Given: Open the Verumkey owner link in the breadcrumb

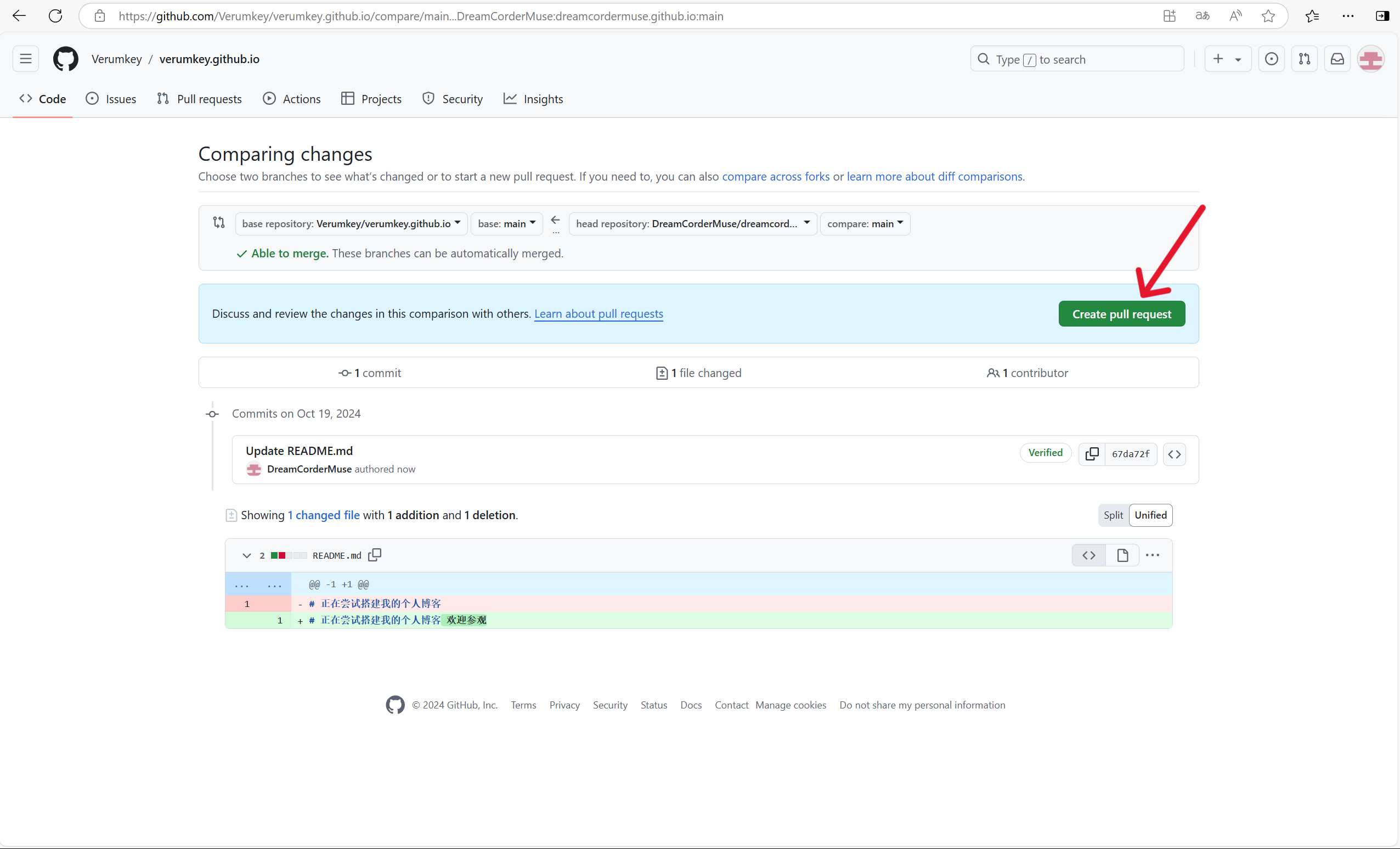Looking at the screenshot, I should pyautogui.click(x=116, y=59).
